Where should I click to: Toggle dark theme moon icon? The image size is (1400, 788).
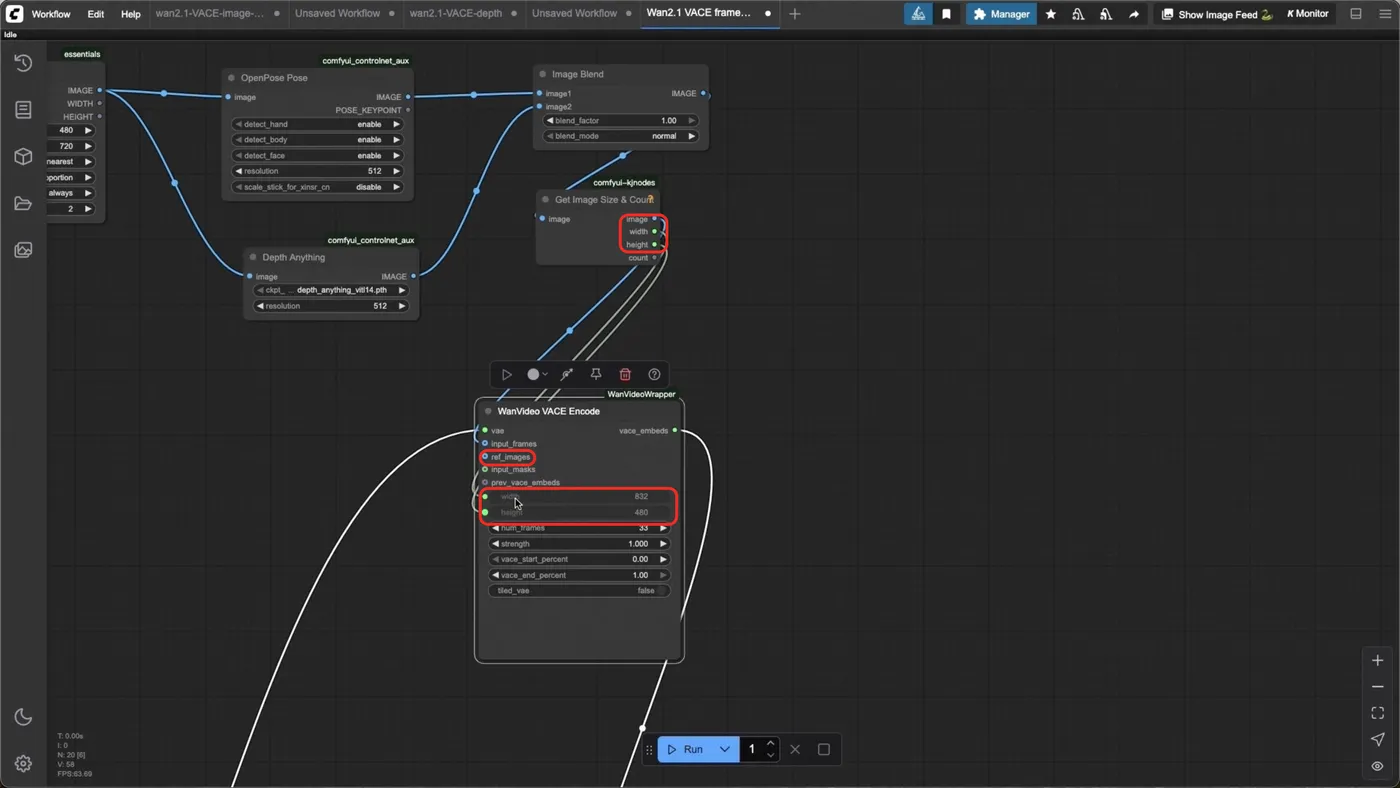(x=23, y=716)
